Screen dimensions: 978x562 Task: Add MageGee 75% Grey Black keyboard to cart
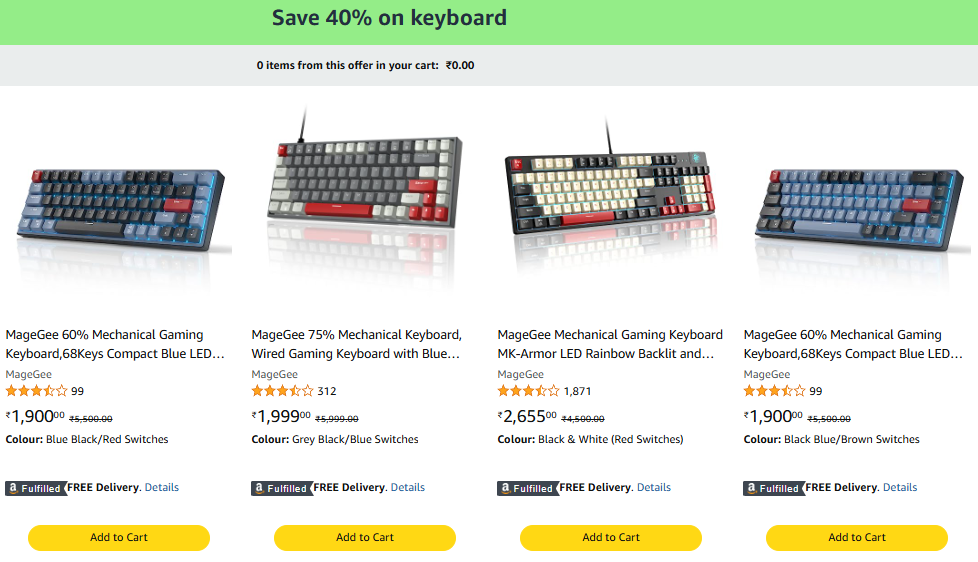coord(365,537)
